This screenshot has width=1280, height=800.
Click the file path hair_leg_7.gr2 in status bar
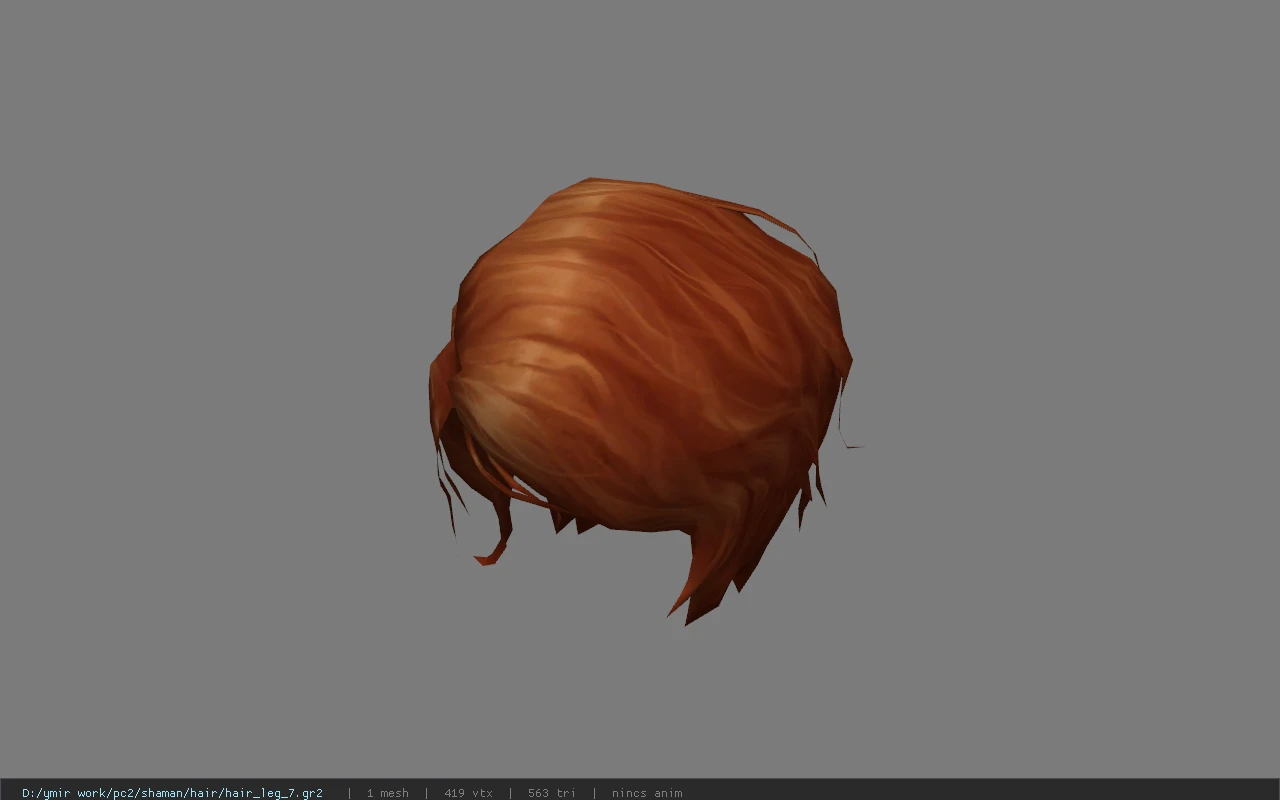(x=172, y=793)
